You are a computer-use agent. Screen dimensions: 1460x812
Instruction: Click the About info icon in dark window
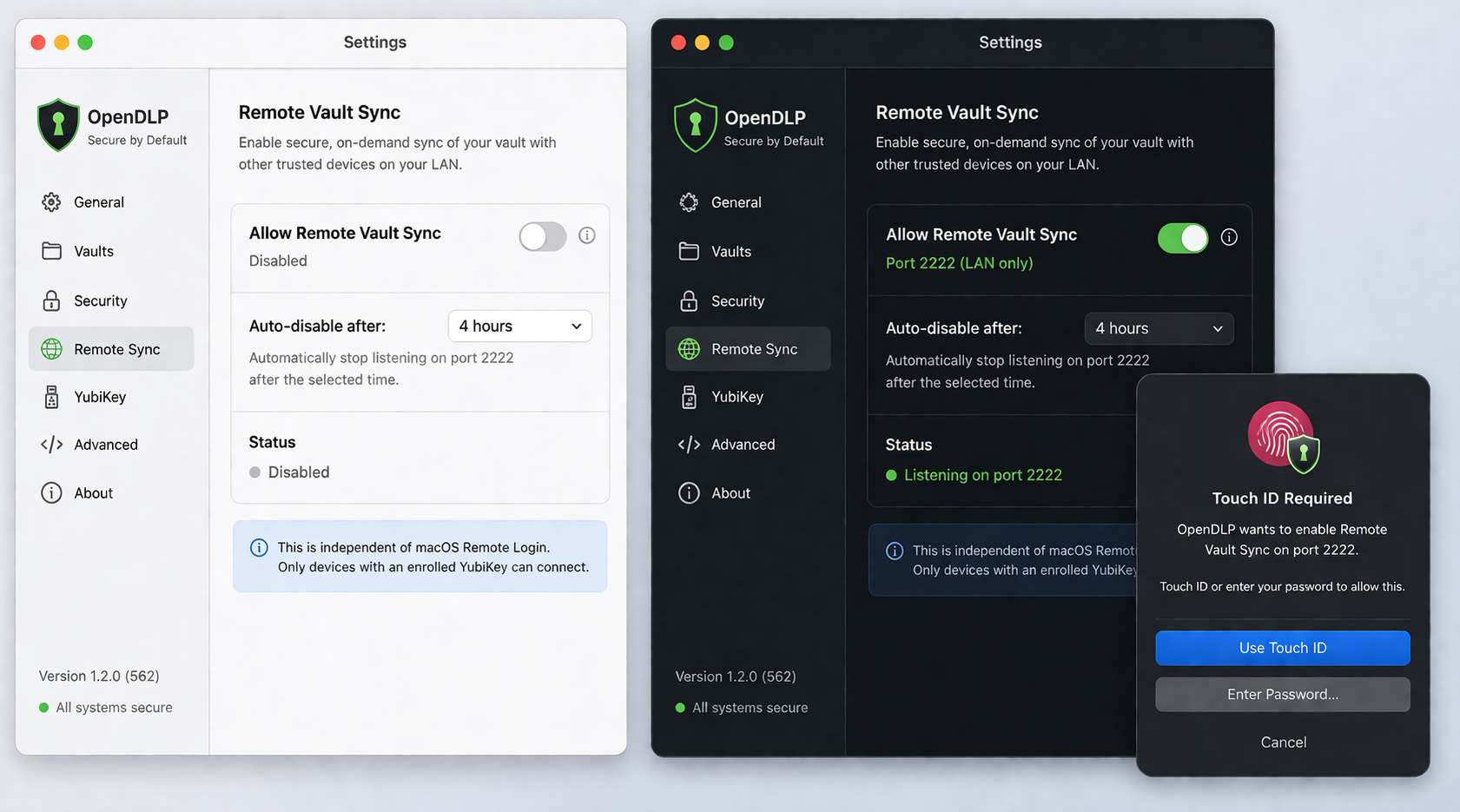coord(689,493)
